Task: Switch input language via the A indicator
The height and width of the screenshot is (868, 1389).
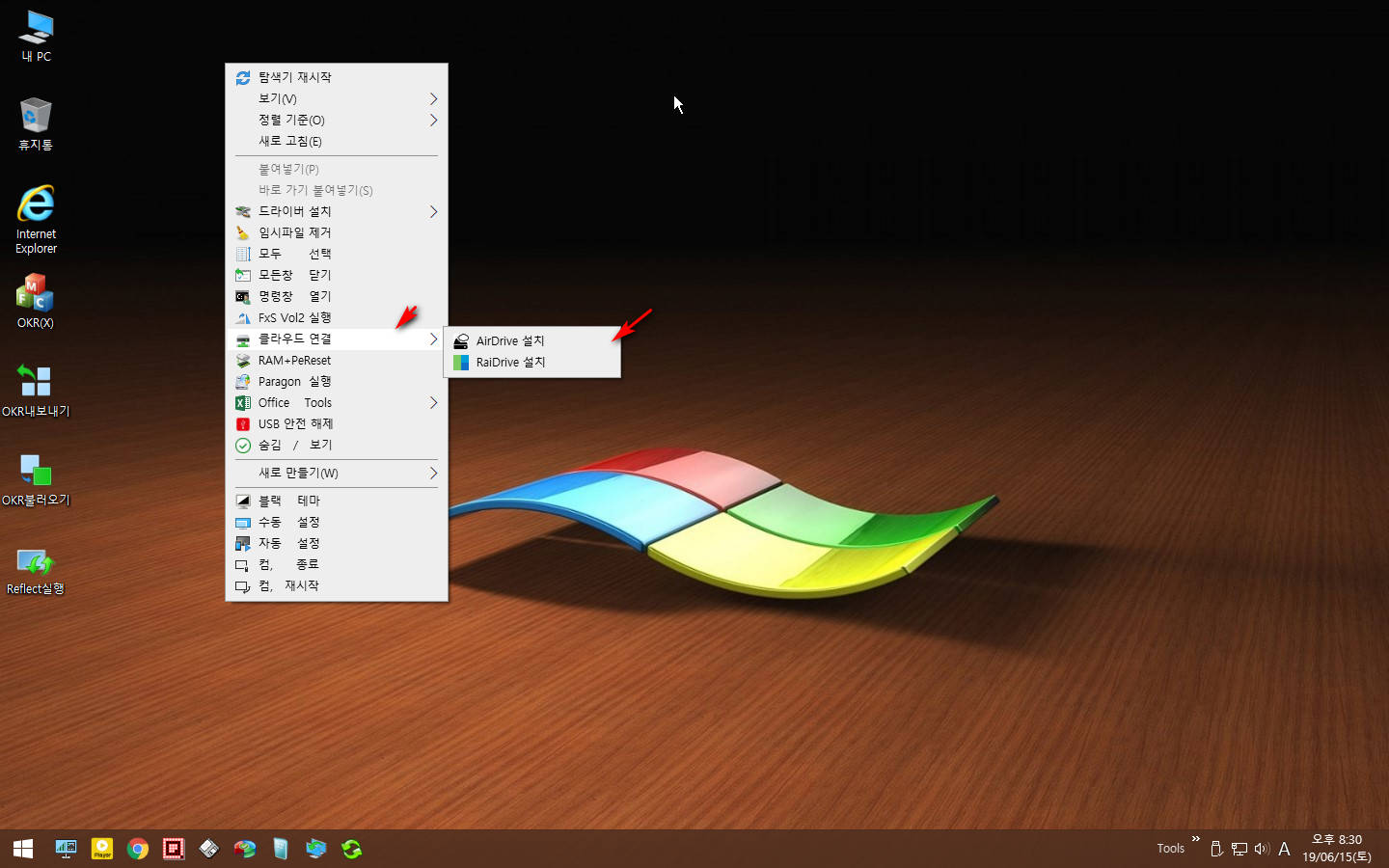Action: [x=1284, y=849]
